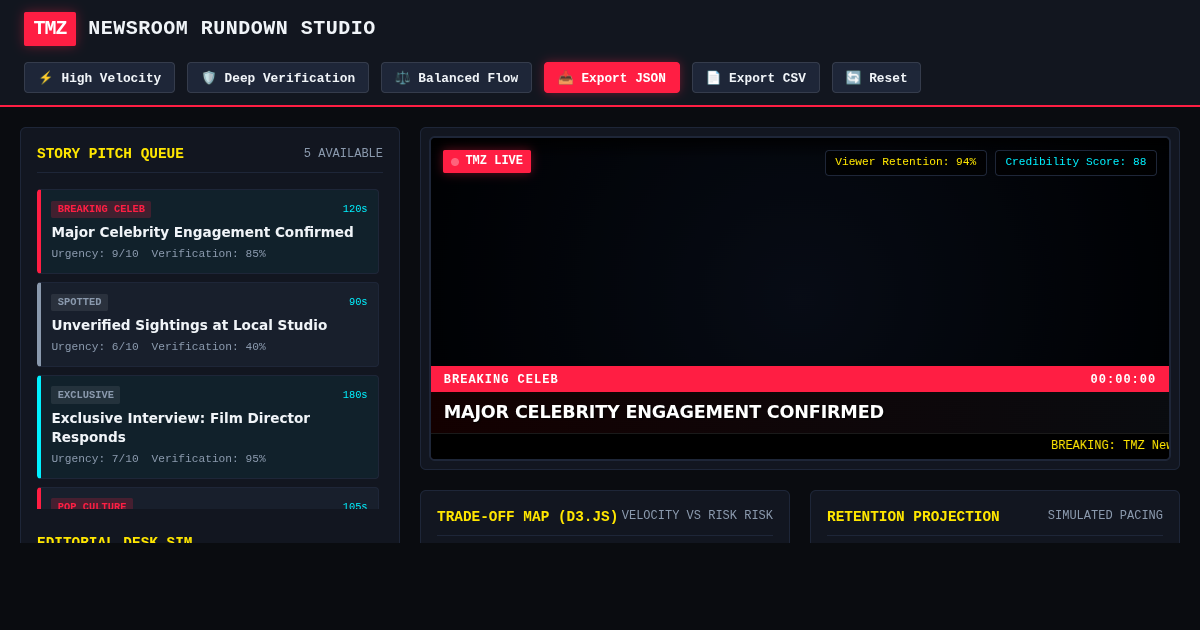Click the POP CULTURE category tag

point(92,504)
